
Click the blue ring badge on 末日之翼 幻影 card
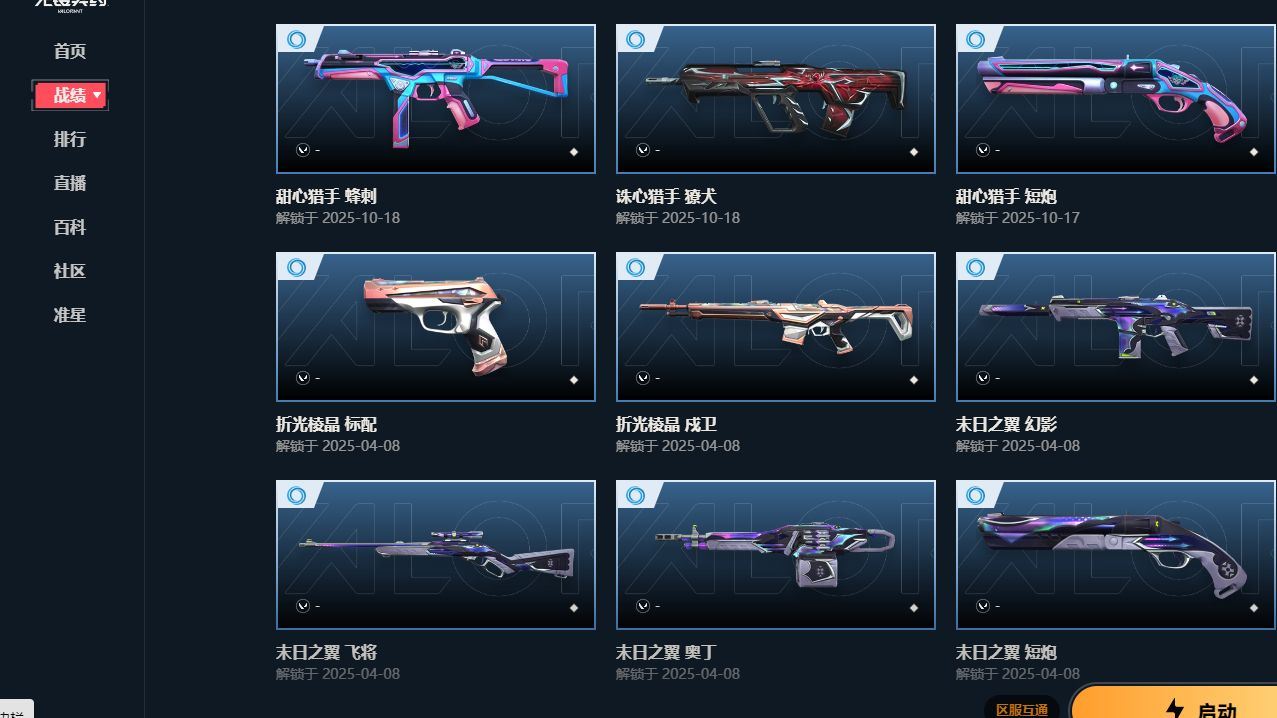976,268
